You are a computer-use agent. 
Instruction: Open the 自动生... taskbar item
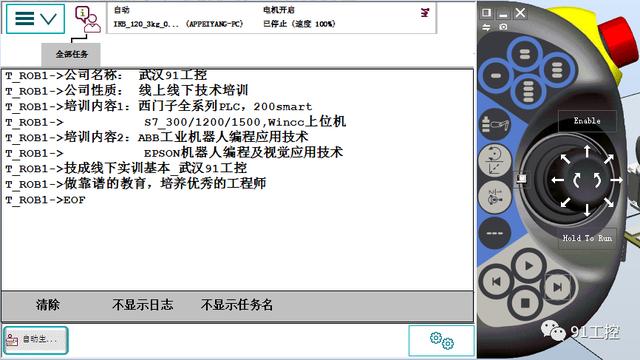click(35, 340)
